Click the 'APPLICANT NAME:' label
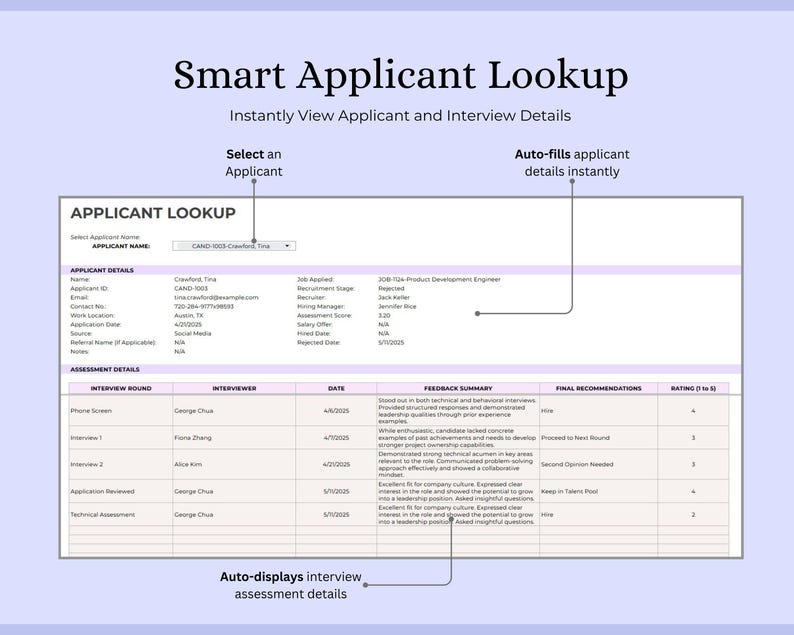Viewport: 794px width, 635px height. pos(121,246)
